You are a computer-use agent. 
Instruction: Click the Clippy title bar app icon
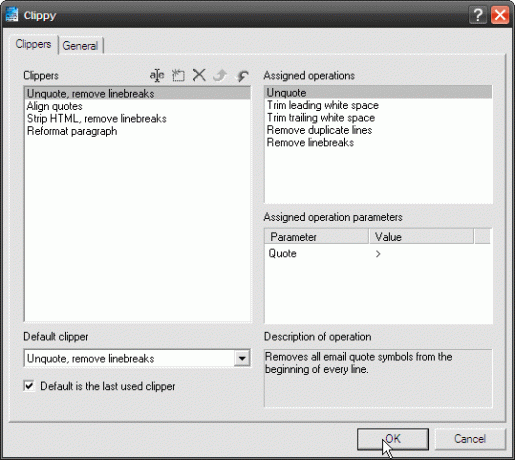tap(12, 15)
